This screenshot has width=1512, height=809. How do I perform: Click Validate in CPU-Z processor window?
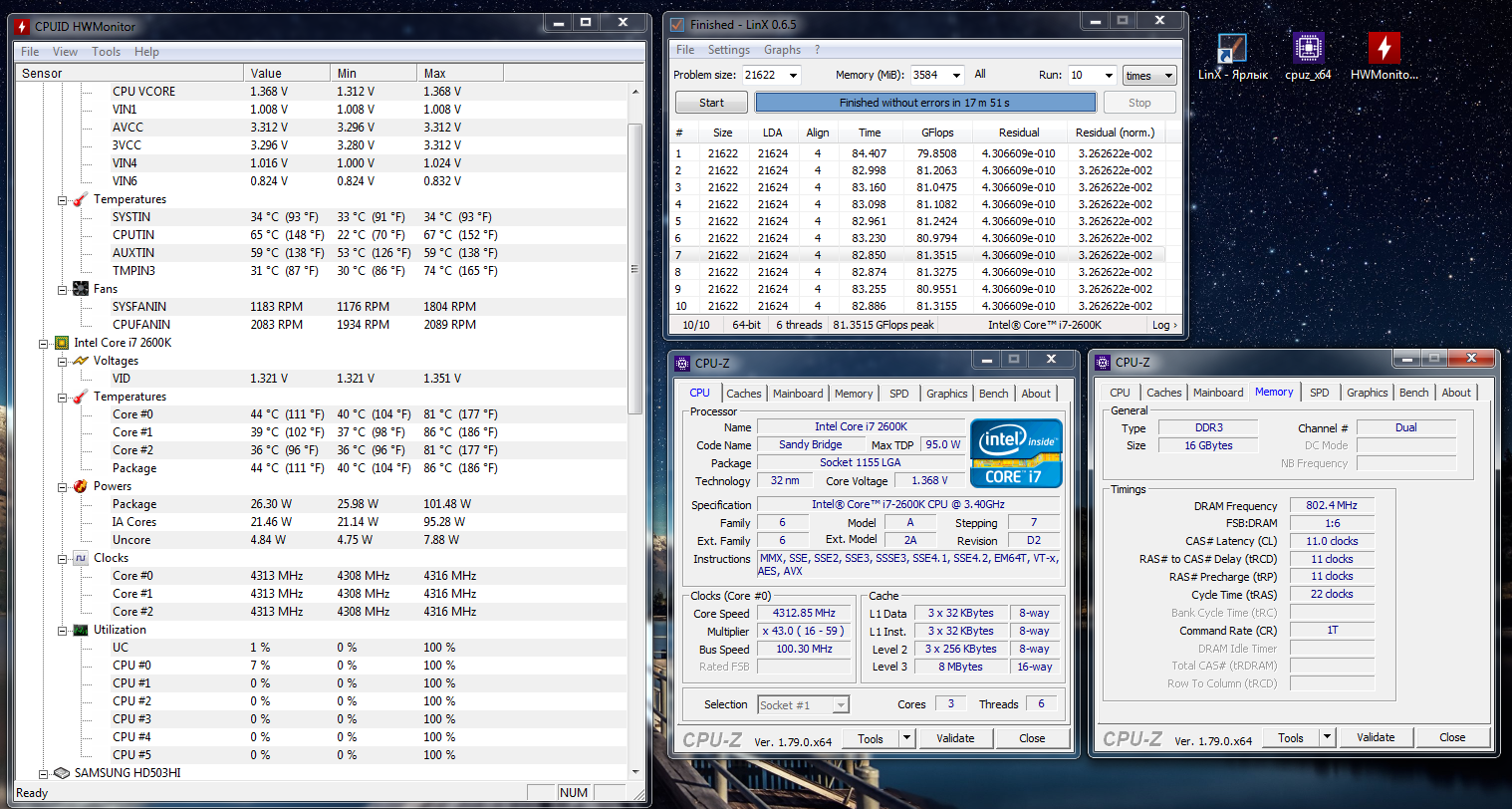coord(955,738)
